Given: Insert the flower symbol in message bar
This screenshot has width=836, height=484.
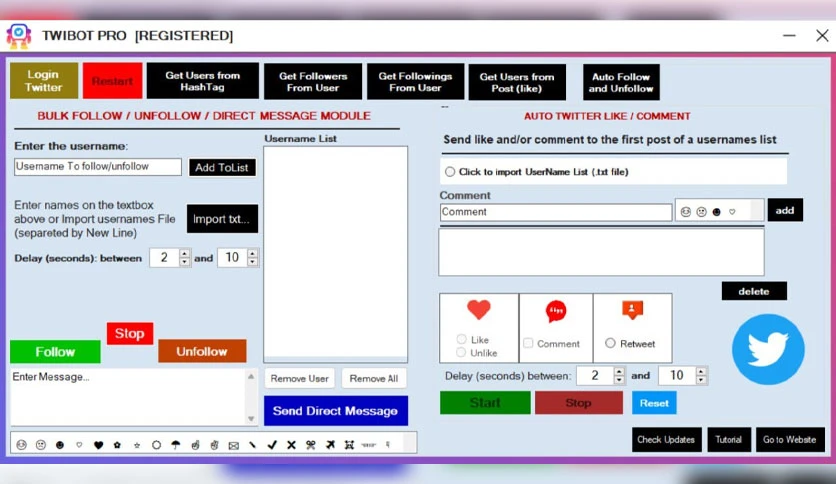Looking at the screenshot, I should pos(117,445).
